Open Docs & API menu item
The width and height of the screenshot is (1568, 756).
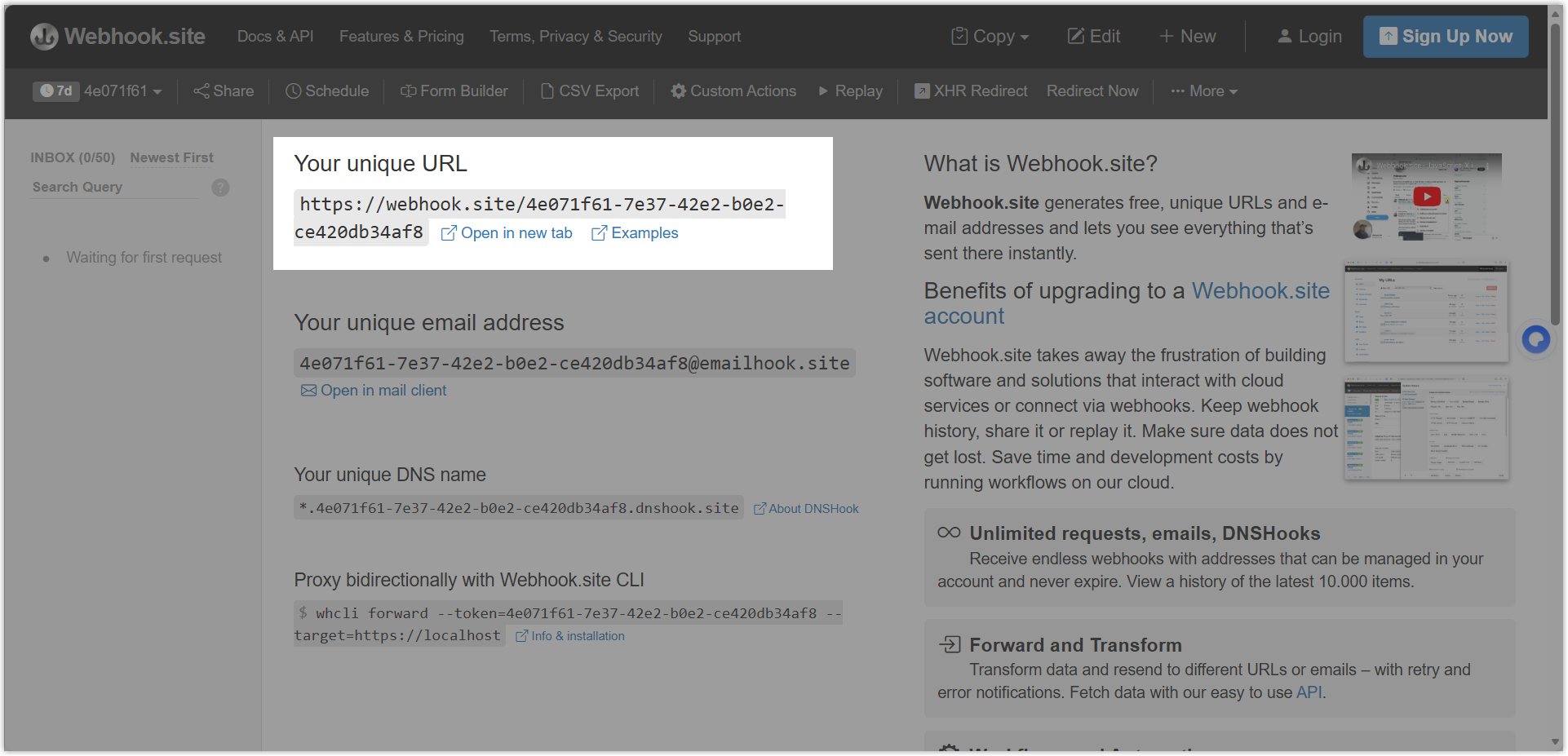275,37
